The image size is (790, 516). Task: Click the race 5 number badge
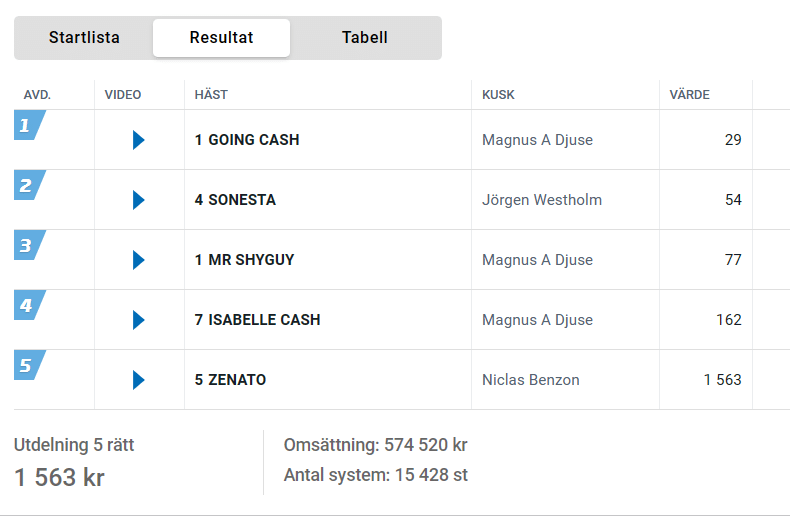pyautogui.click(x=28, y=366)
